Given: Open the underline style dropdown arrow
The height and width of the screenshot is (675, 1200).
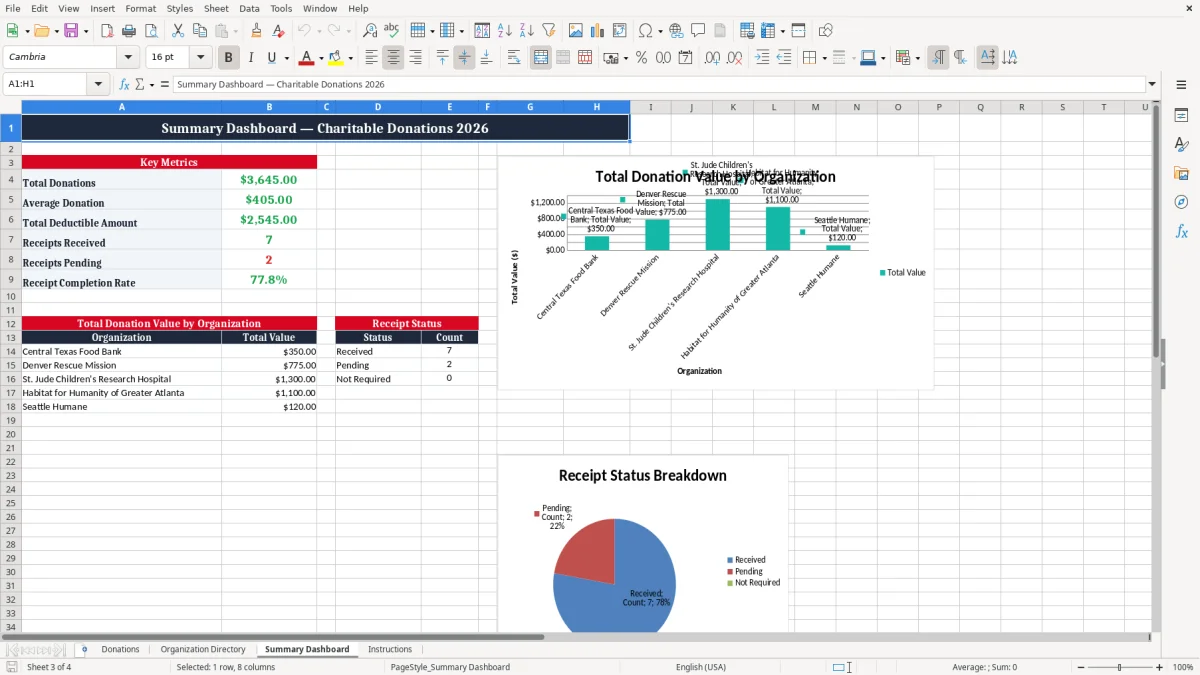Looking at the screenshot, I should (286, 58).
